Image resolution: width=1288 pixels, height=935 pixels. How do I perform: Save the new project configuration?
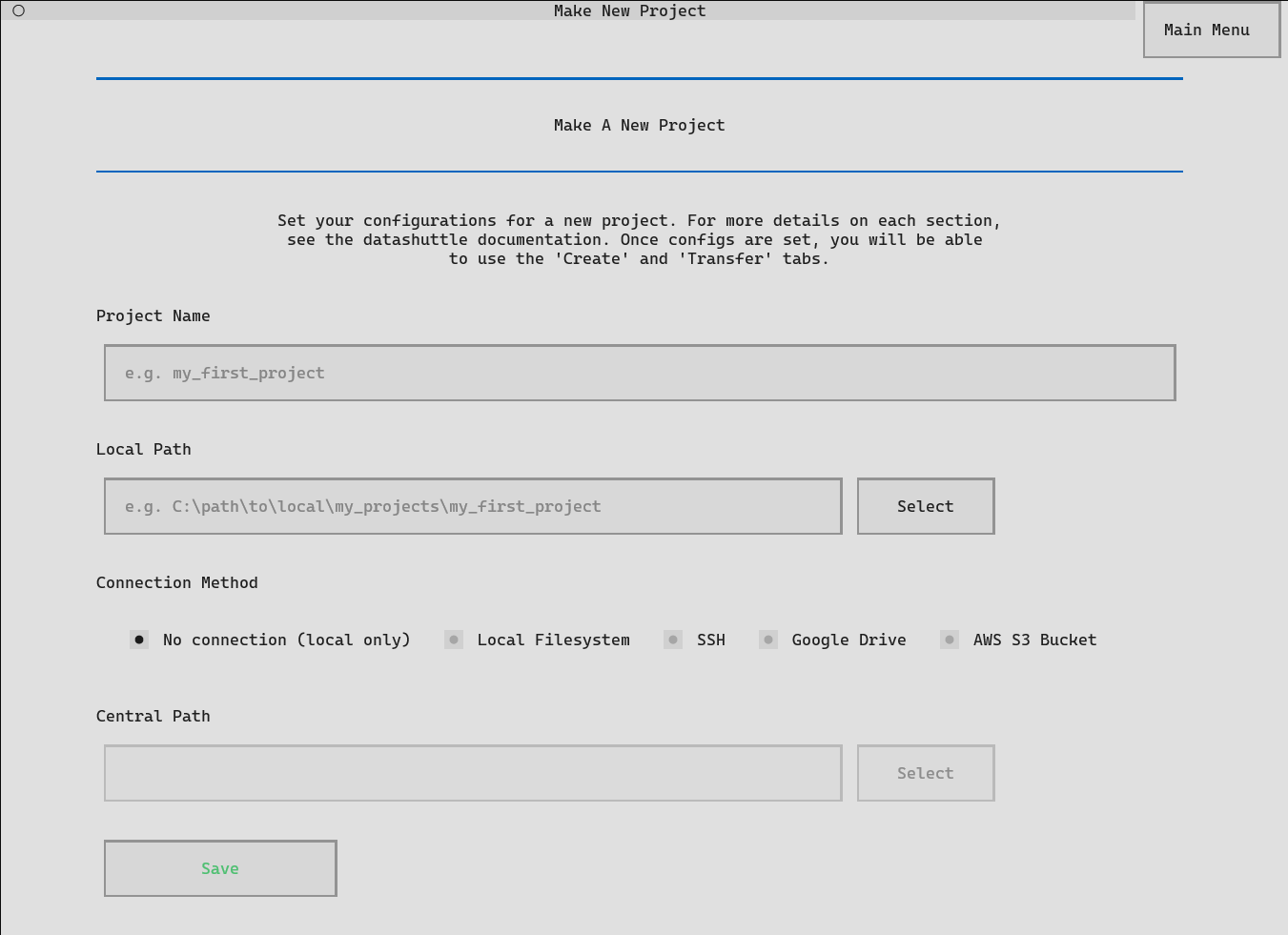[x=220, y=868]
